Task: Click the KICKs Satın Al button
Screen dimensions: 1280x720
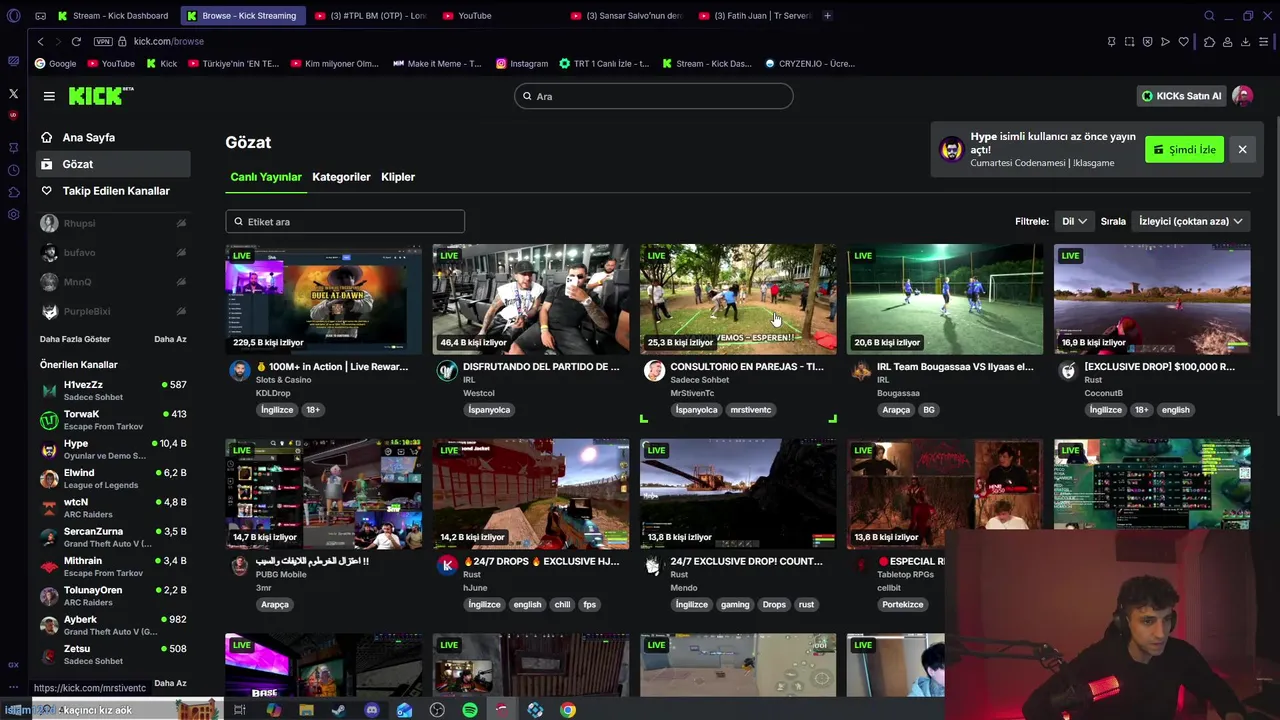Action: tap(1182, 96)
